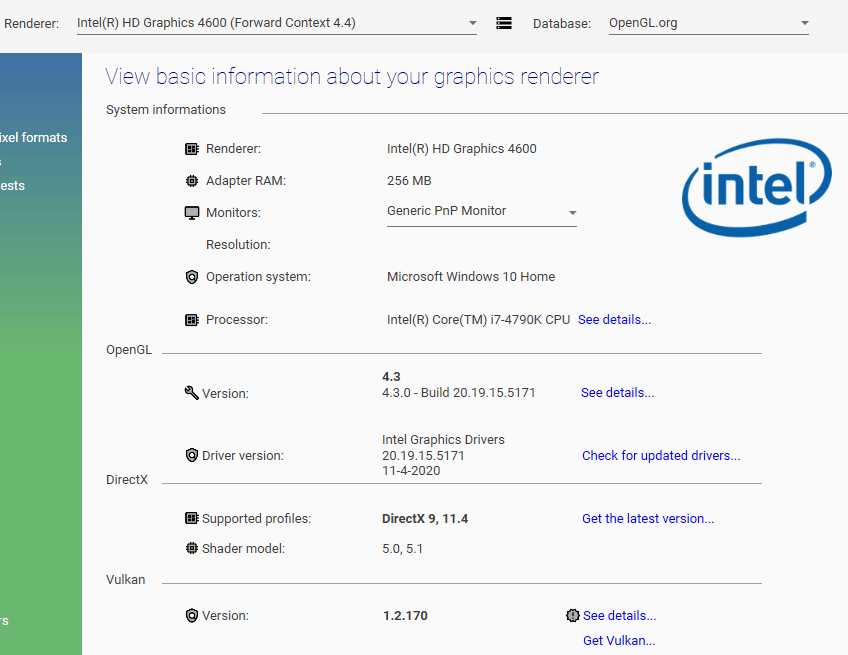Click the Supported profiles icon
848x655 pixels.
pos(191,518)
